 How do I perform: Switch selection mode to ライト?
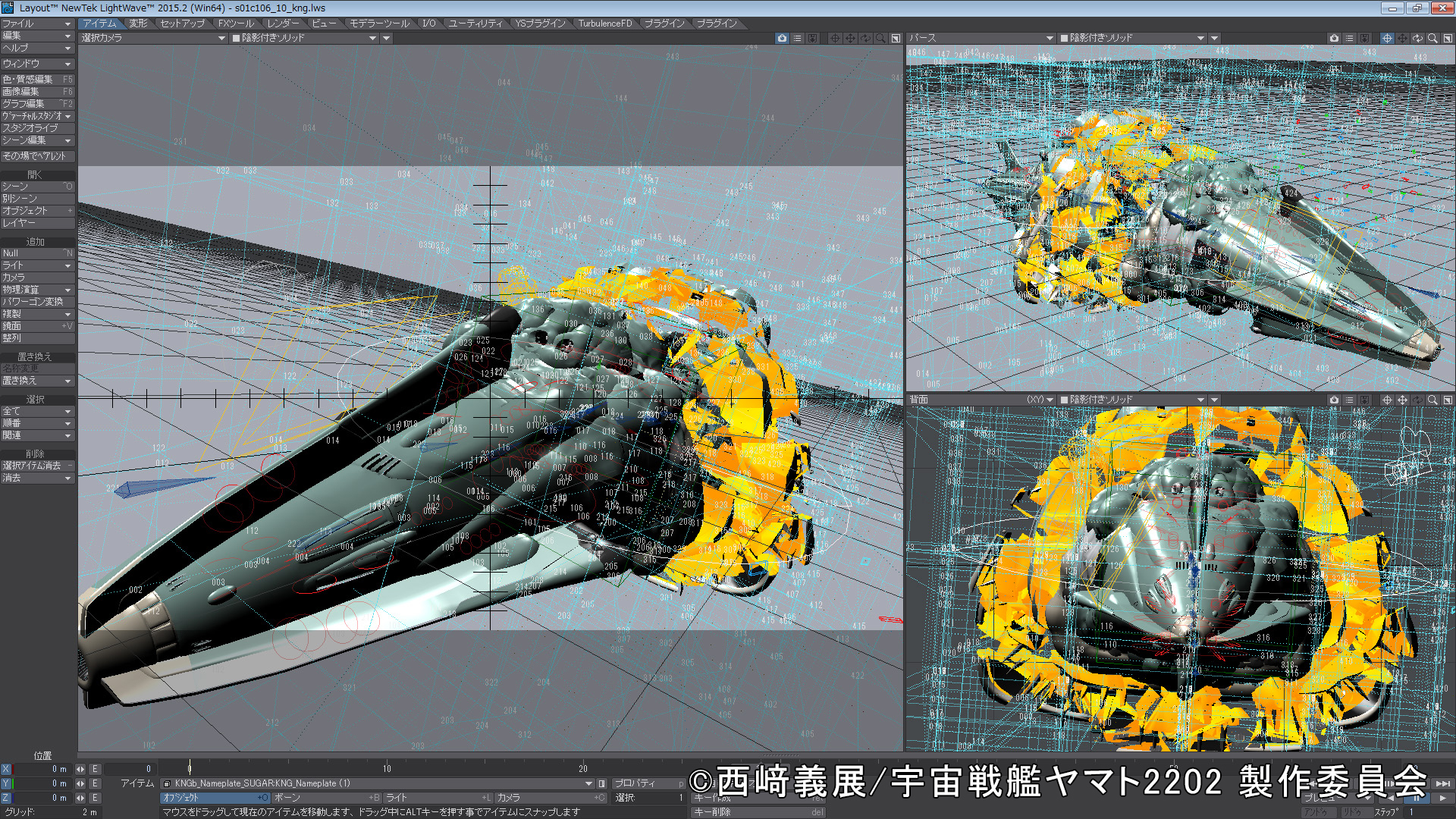[438, 798]
